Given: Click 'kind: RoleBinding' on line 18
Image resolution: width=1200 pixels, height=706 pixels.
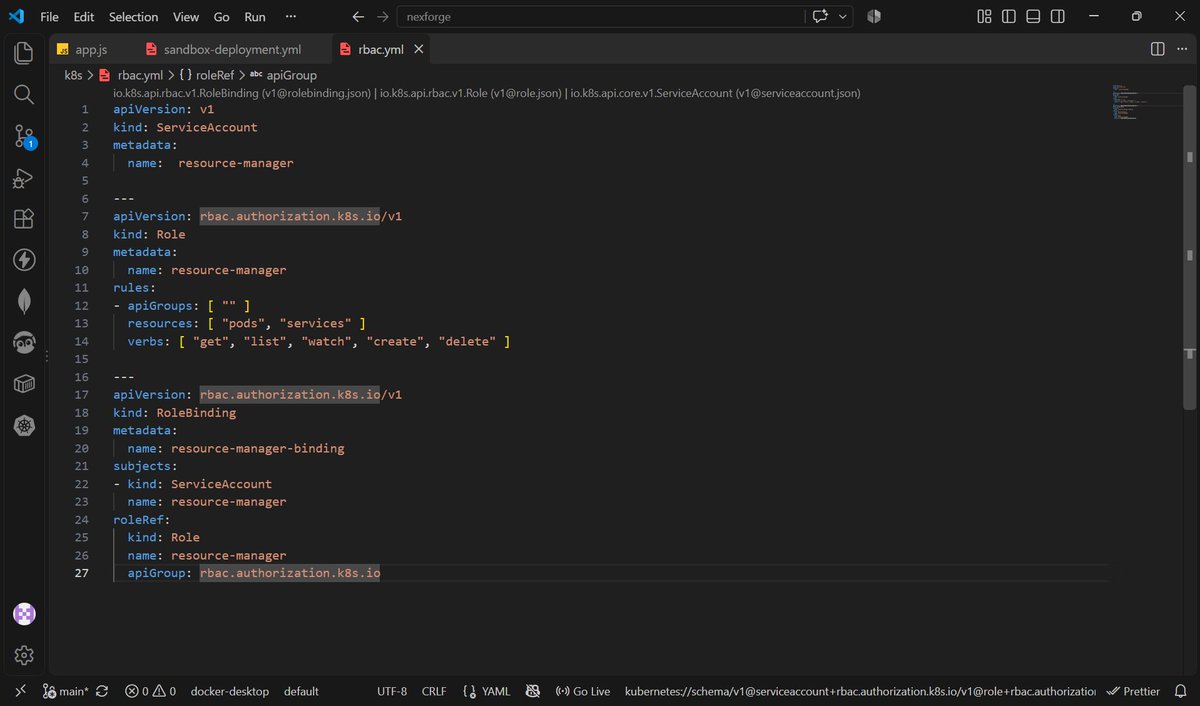Looking at the screenshot, I should 175,412.
